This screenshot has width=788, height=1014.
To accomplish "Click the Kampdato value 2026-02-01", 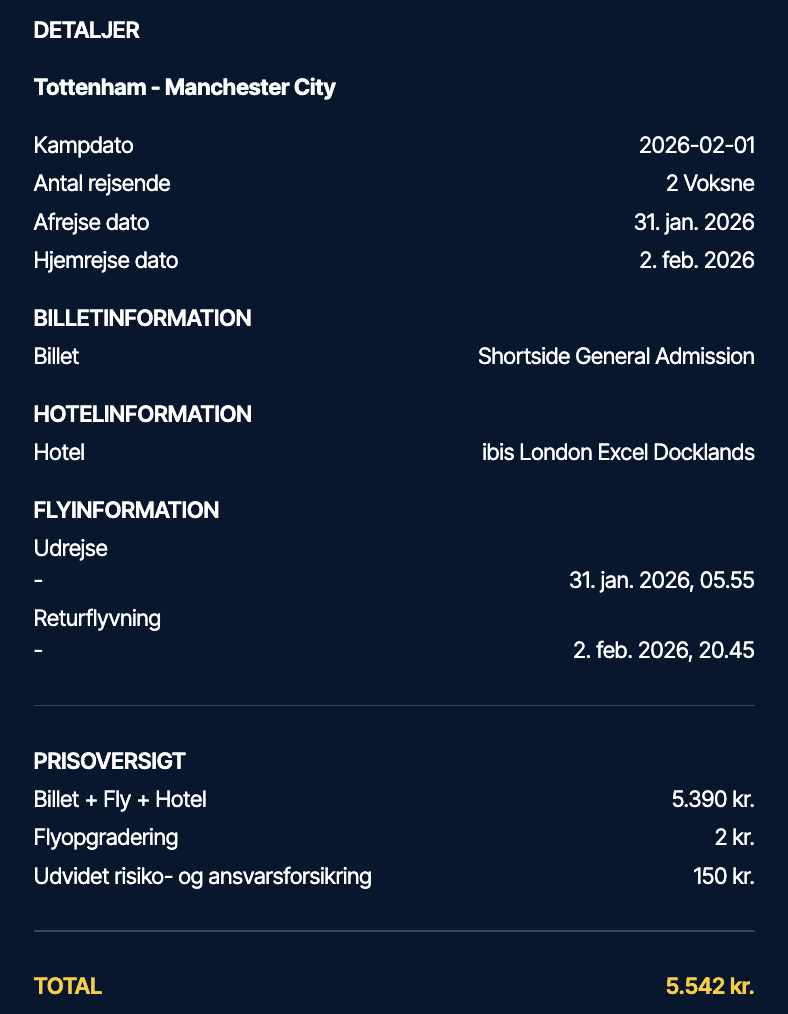I will [x=696, y=145].
